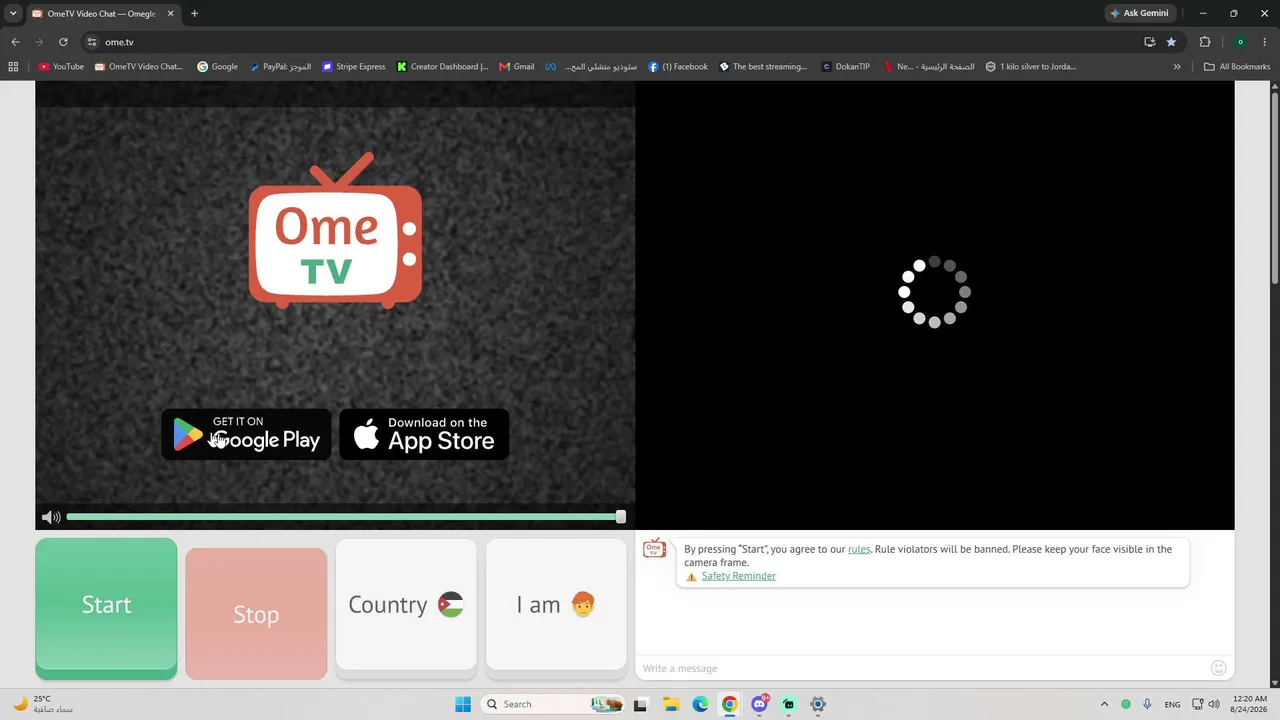1280x720 pixels.
Task: Click the Ask Gemini button
Action: click(1139, 13)
